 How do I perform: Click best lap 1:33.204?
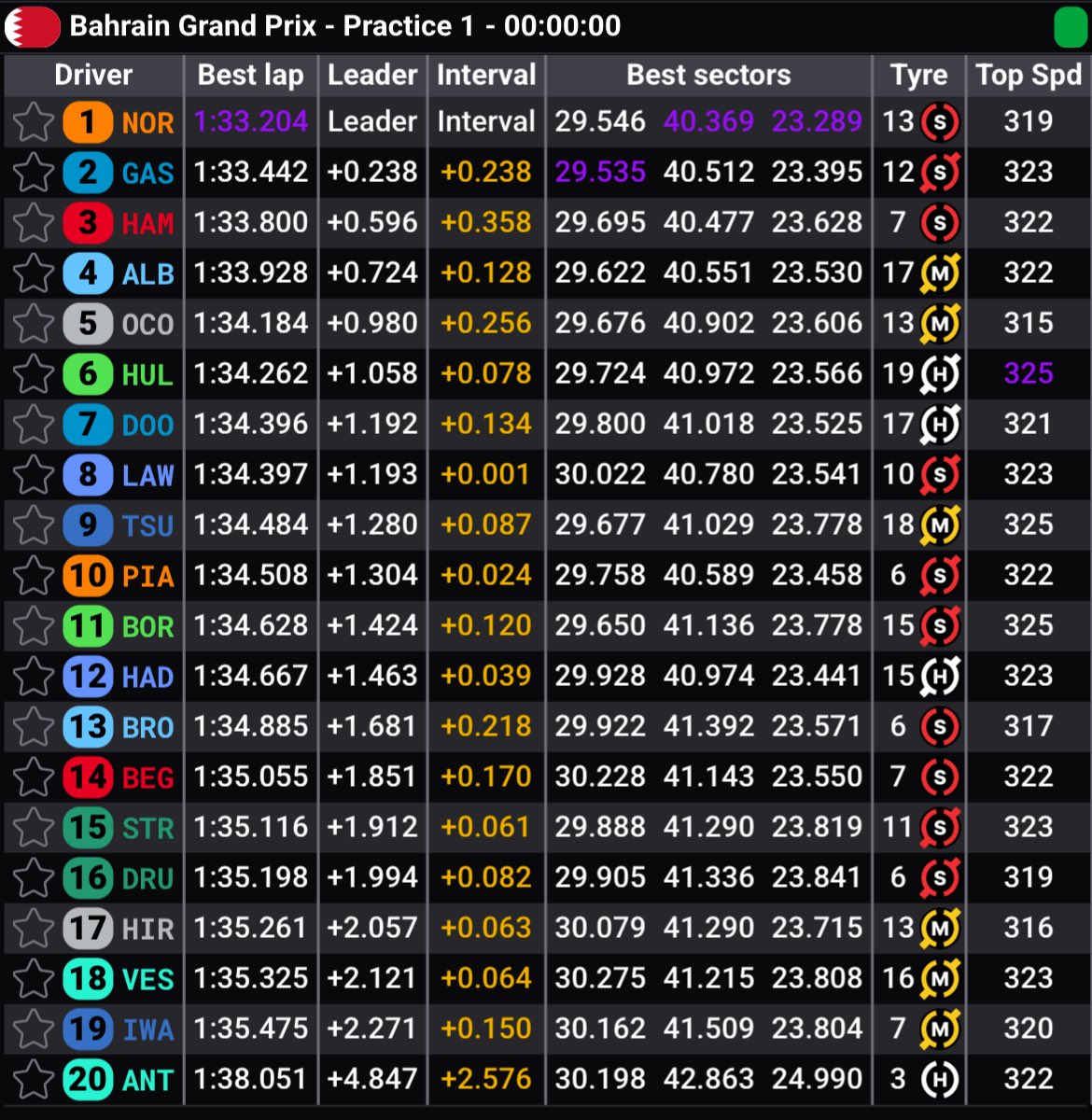tap(250, 121)
